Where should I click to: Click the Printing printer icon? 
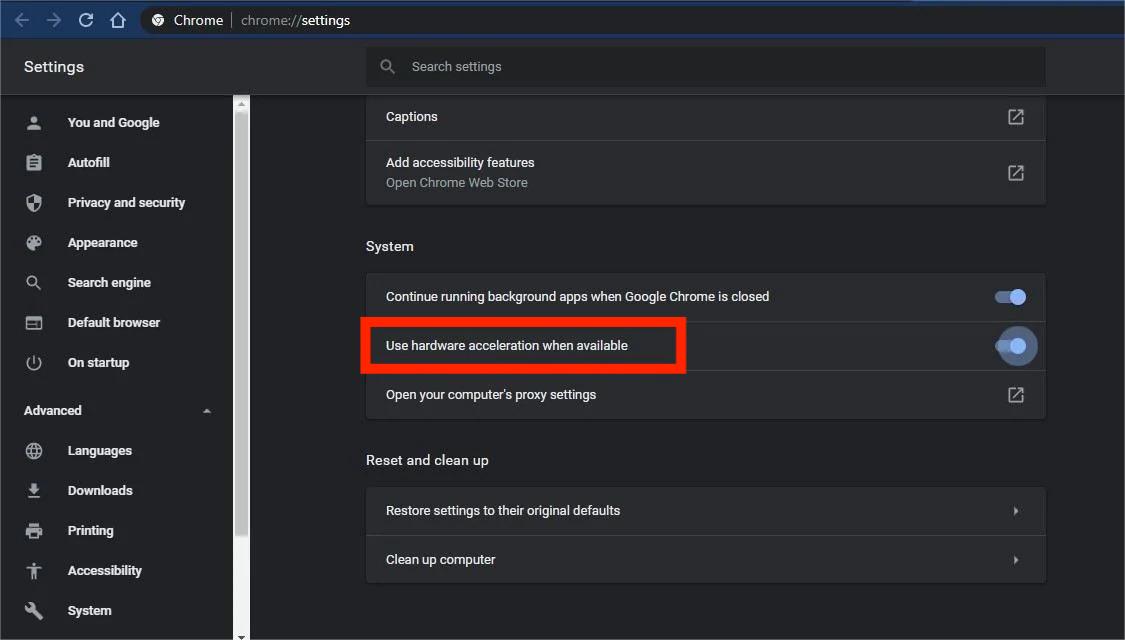[x=34, y=530]
